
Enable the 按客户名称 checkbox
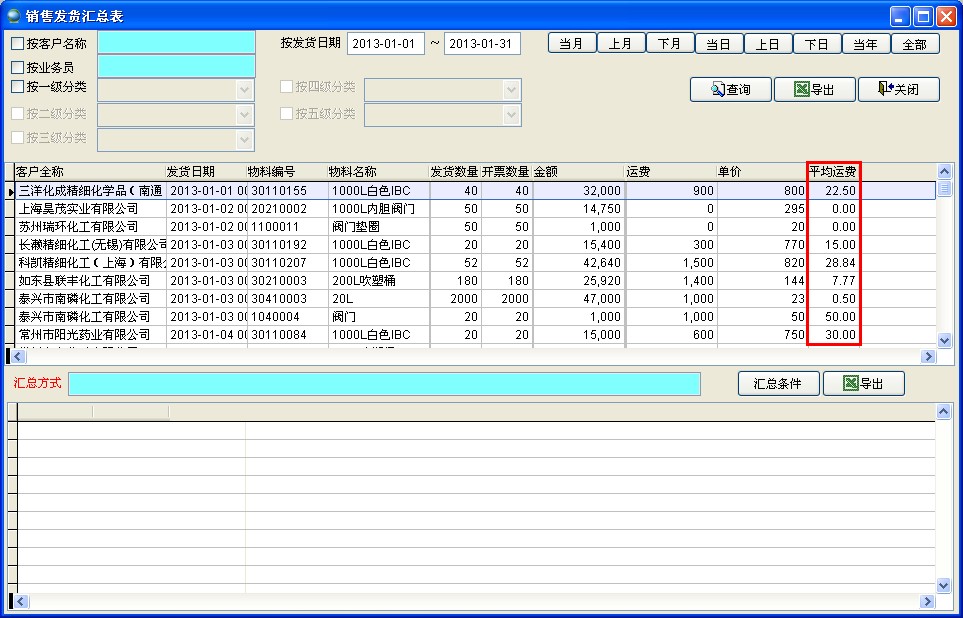(18, 43)
